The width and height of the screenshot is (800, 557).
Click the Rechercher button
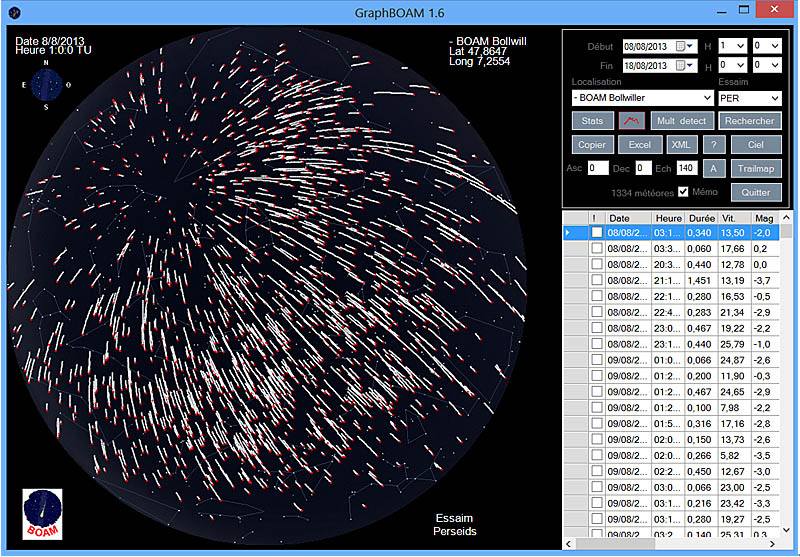click(x=749, y=121)
